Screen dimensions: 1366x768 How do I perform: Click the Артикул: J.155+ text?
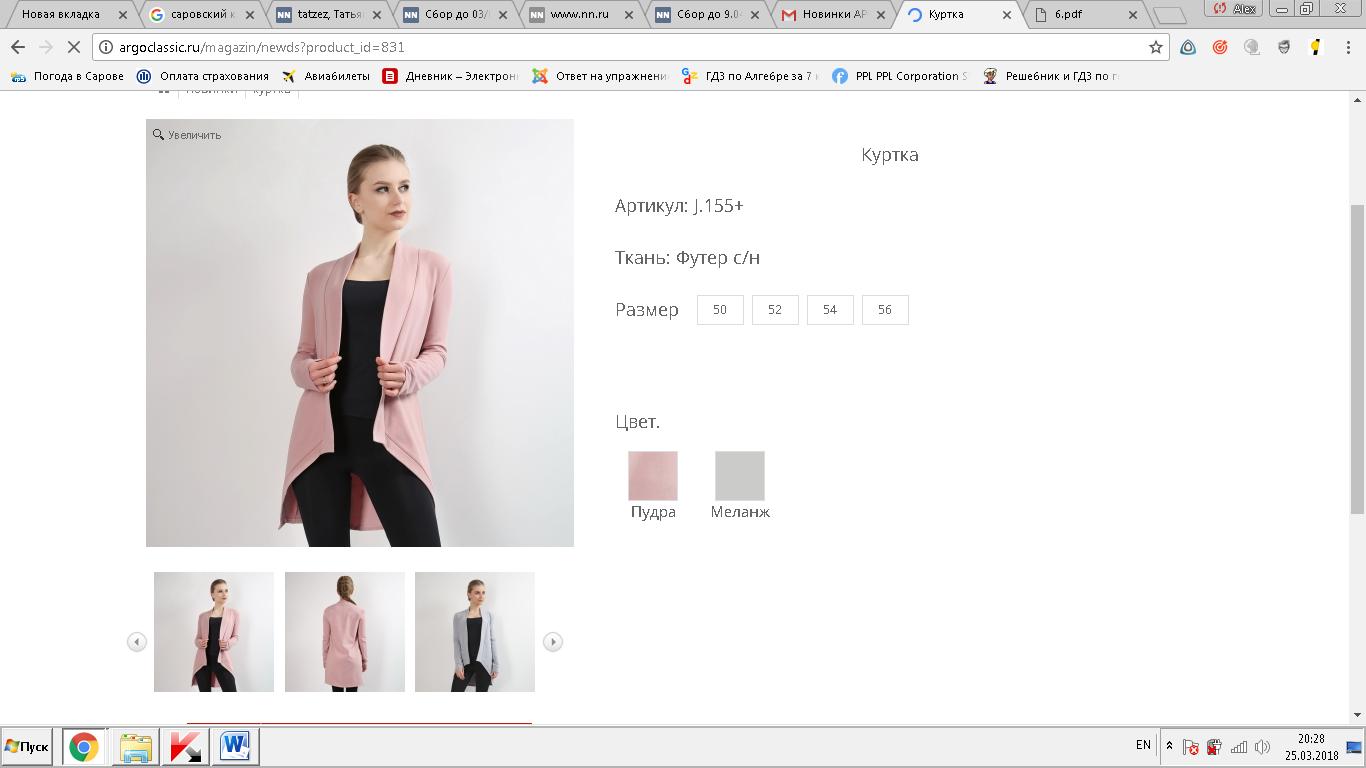(679, 206)
